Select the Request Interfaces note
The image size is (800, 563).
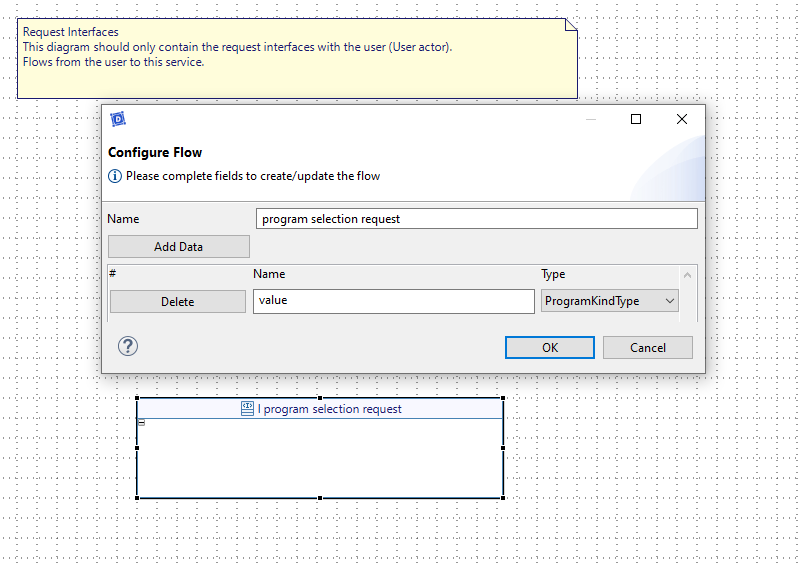tap(297, 59)
